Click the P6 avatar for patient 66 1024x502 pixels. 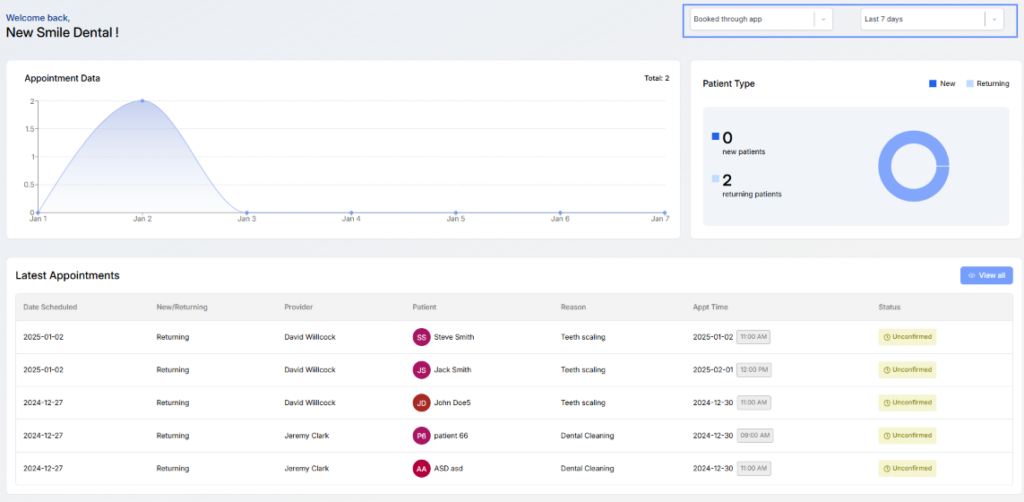coord(421,436)
